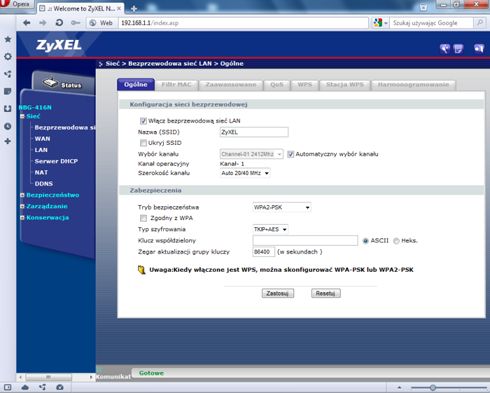
Task: Open the channel selection dropdown
Action: coord(252,154)
